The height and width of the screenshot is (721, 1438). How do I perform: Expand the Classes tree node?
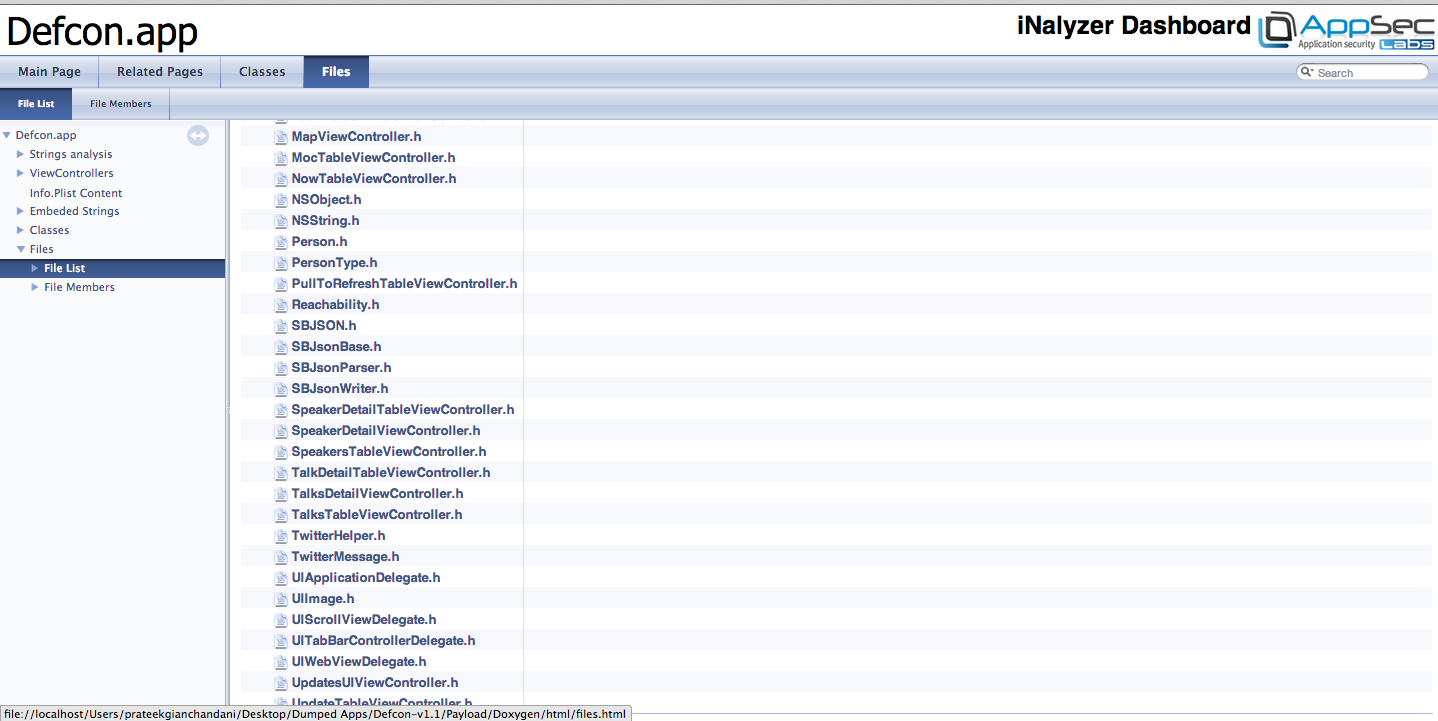click(20, 230)
